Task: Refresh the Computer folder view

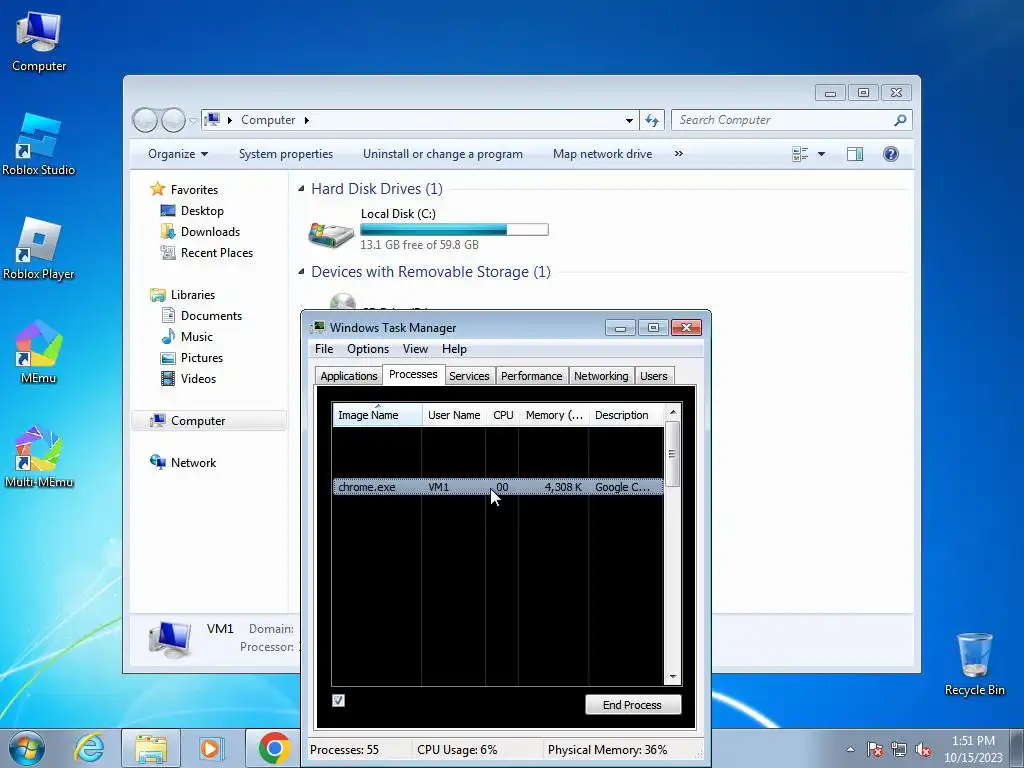Action: pyautogui.click(x=652, y=120)
